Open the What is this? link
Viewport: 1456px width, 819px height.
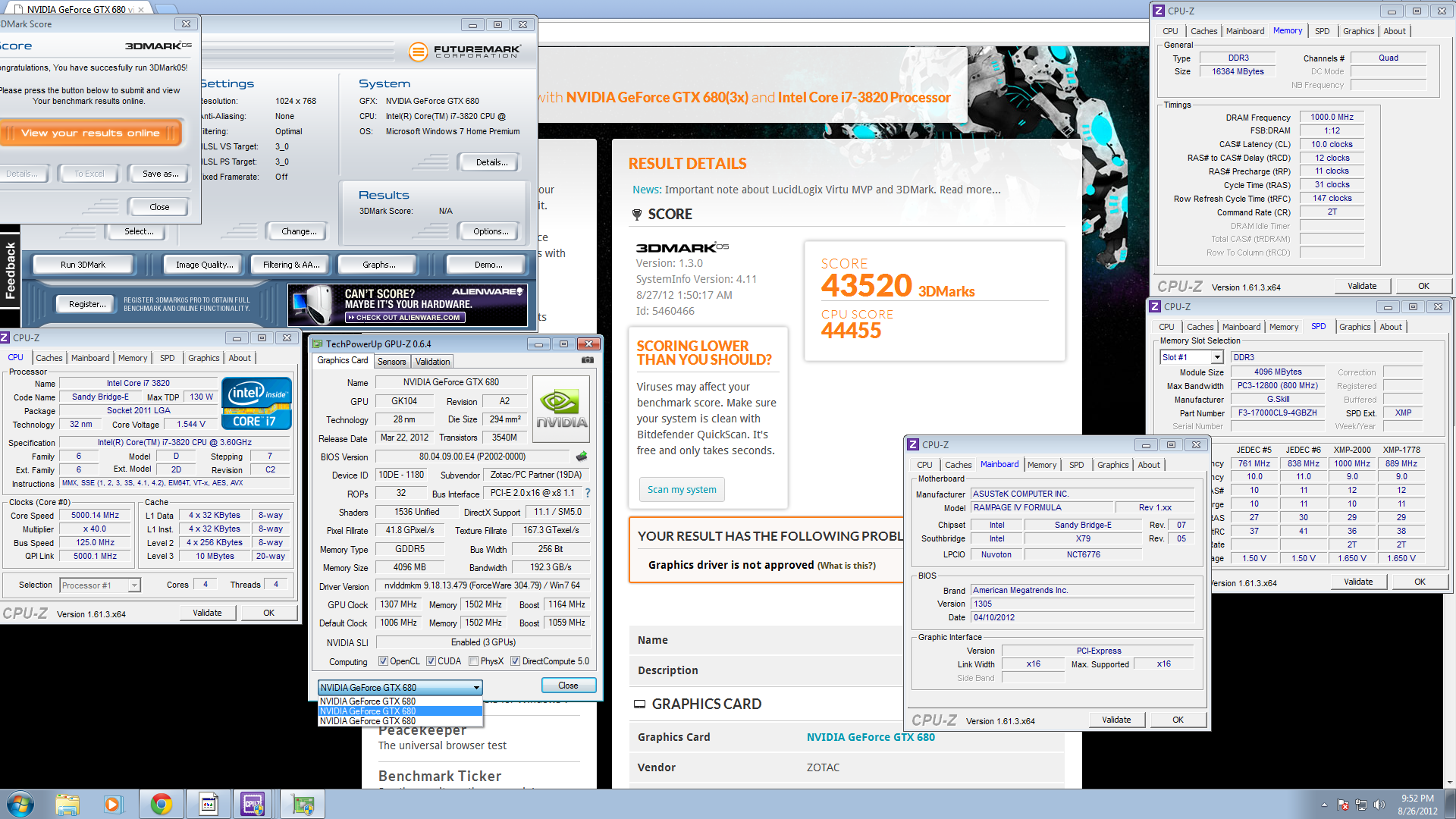pyautogui.click(x=846, y=565)
